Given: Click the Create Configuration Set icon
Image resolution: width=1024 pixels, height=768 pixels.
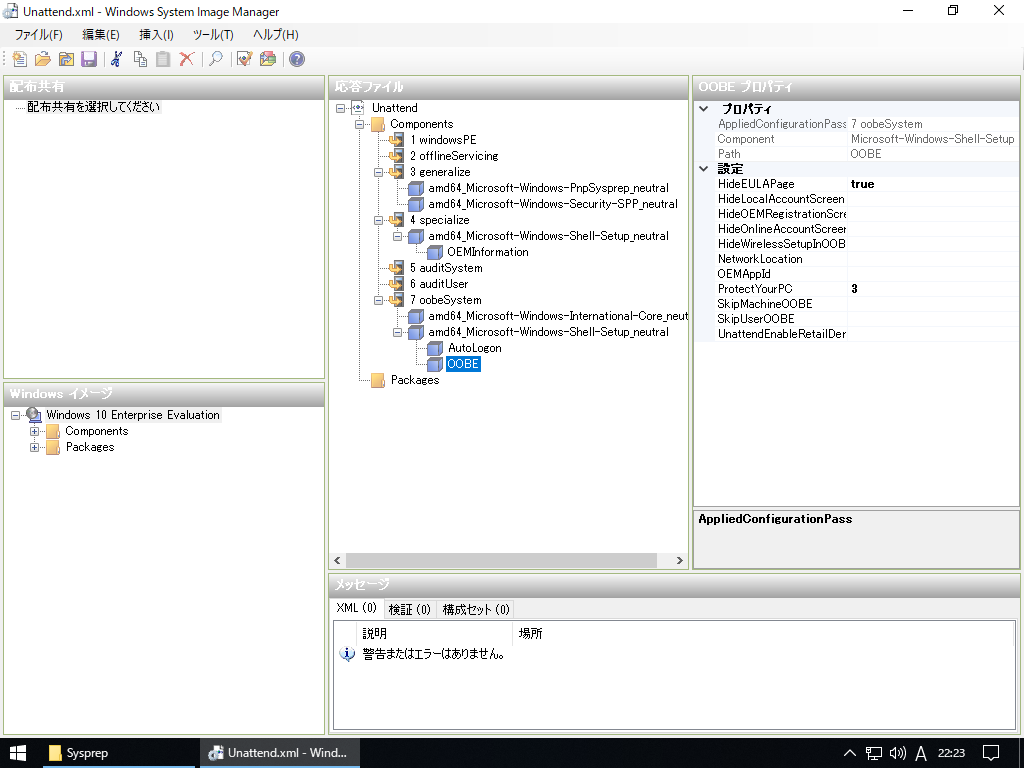Looking at the screenshot, I should [x=268, y=59].
